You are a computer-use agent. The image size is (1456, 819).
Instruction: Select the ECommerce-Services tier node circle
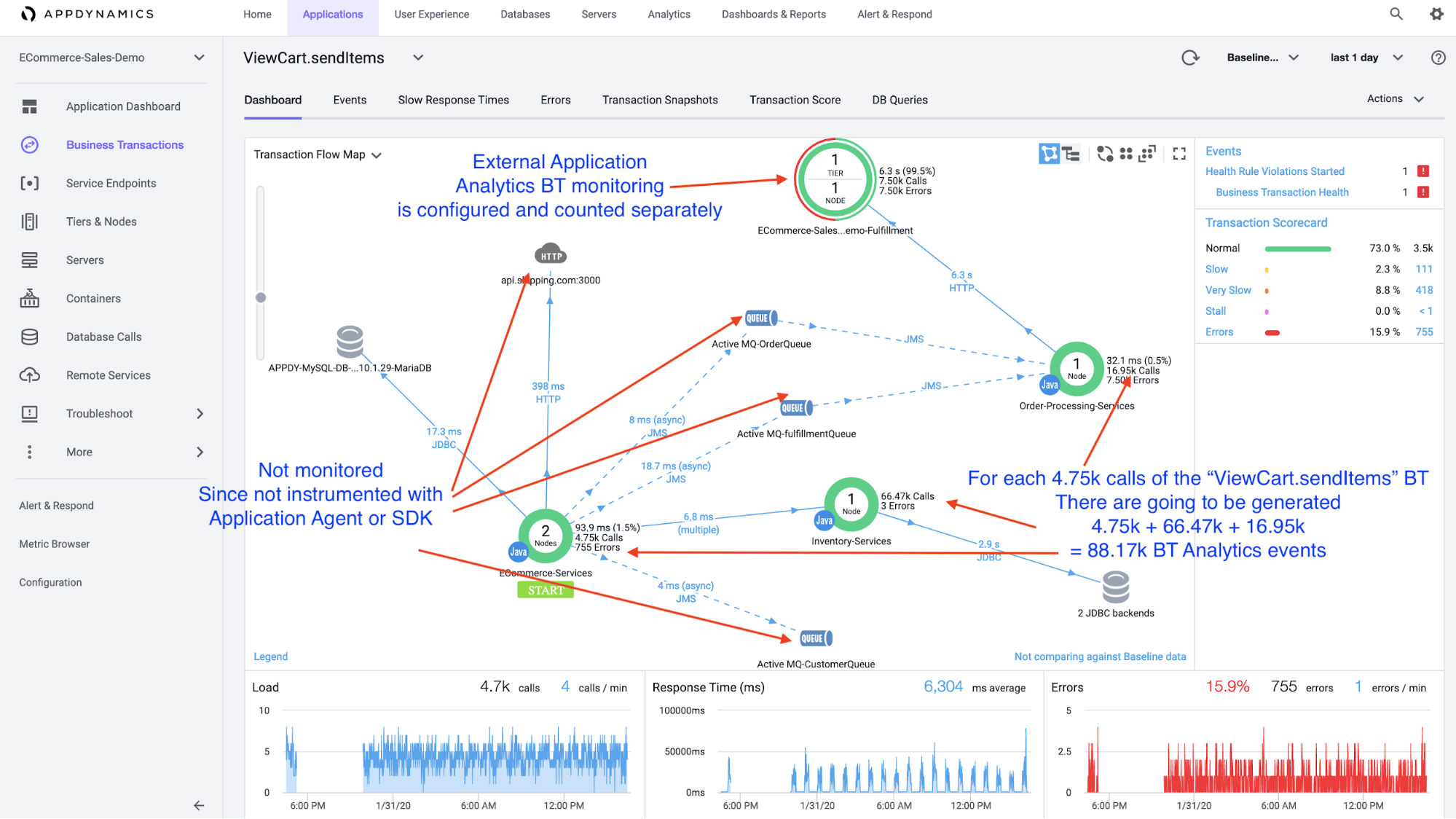pos(546,536)
